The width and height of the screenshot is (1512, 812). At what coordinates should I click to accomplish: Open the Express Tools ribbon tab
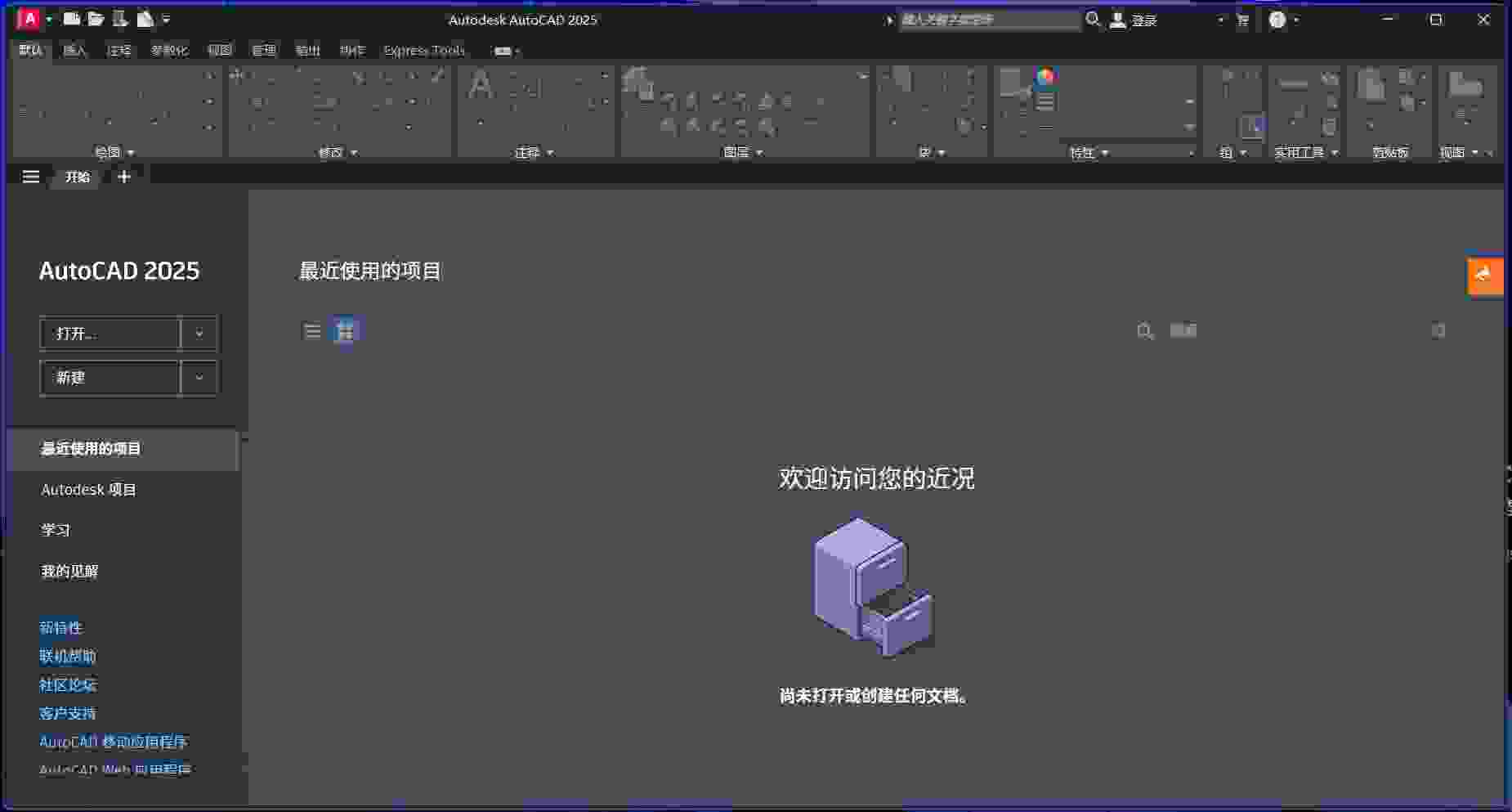coord(424,51)
